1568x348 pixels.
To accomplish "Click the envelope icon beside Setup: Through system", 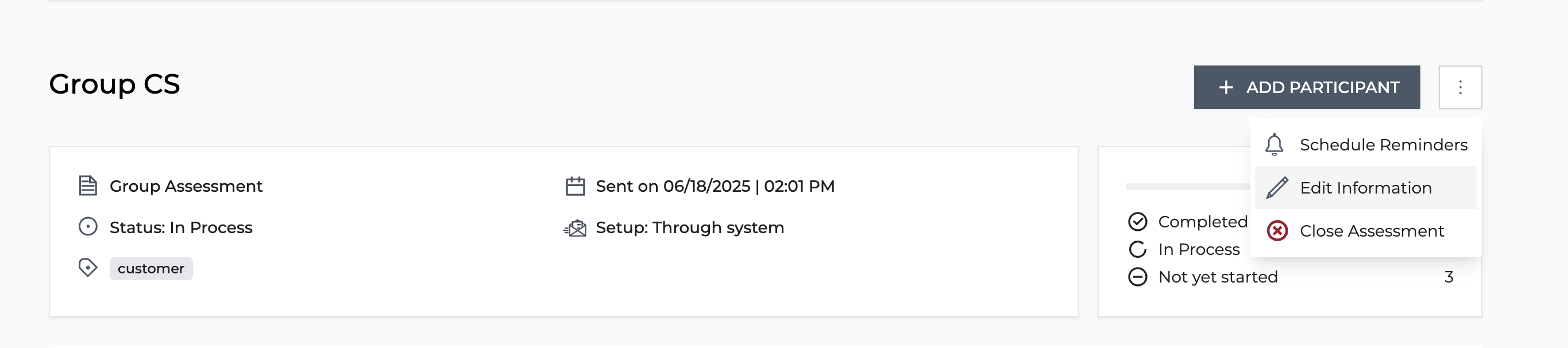I will [574, 228].
